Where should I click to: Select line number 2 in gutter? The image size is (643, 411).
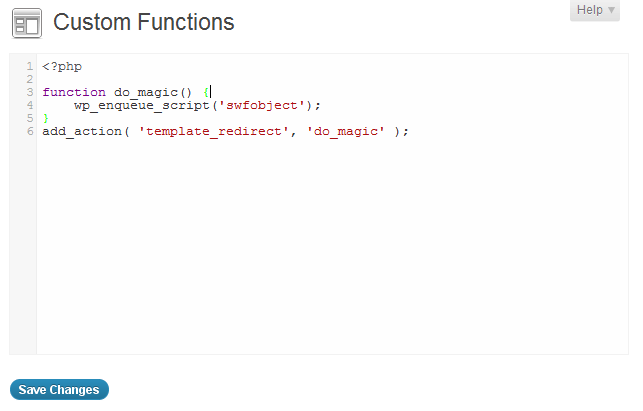(30, 79)
